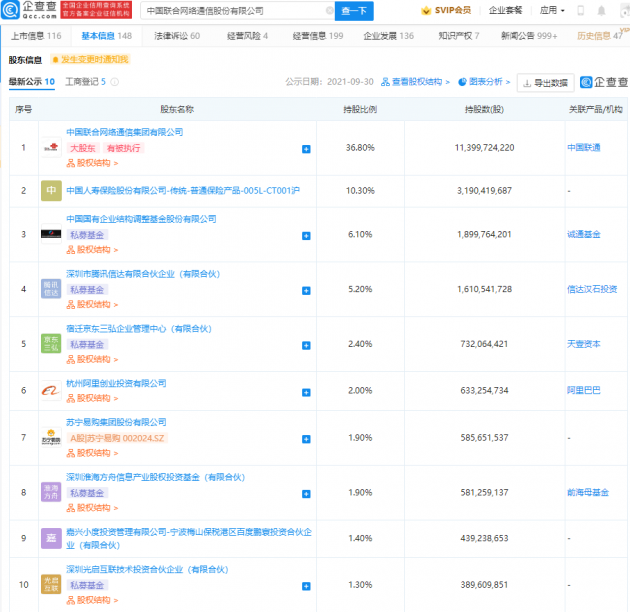Expand plus icon for 深圳光启互联 row
This screenshot has height=612, width=630.
click(306, 586)
